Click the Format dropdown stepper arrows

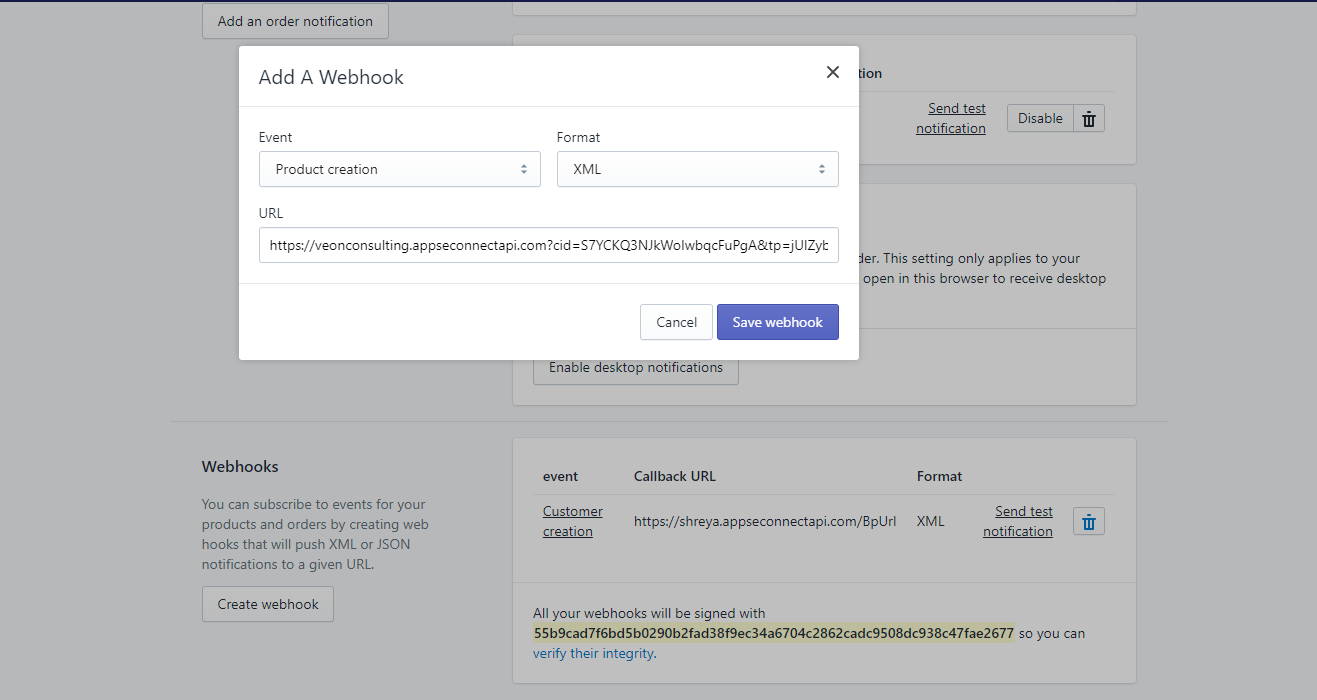pyautogui.click(x=823, y=169)
